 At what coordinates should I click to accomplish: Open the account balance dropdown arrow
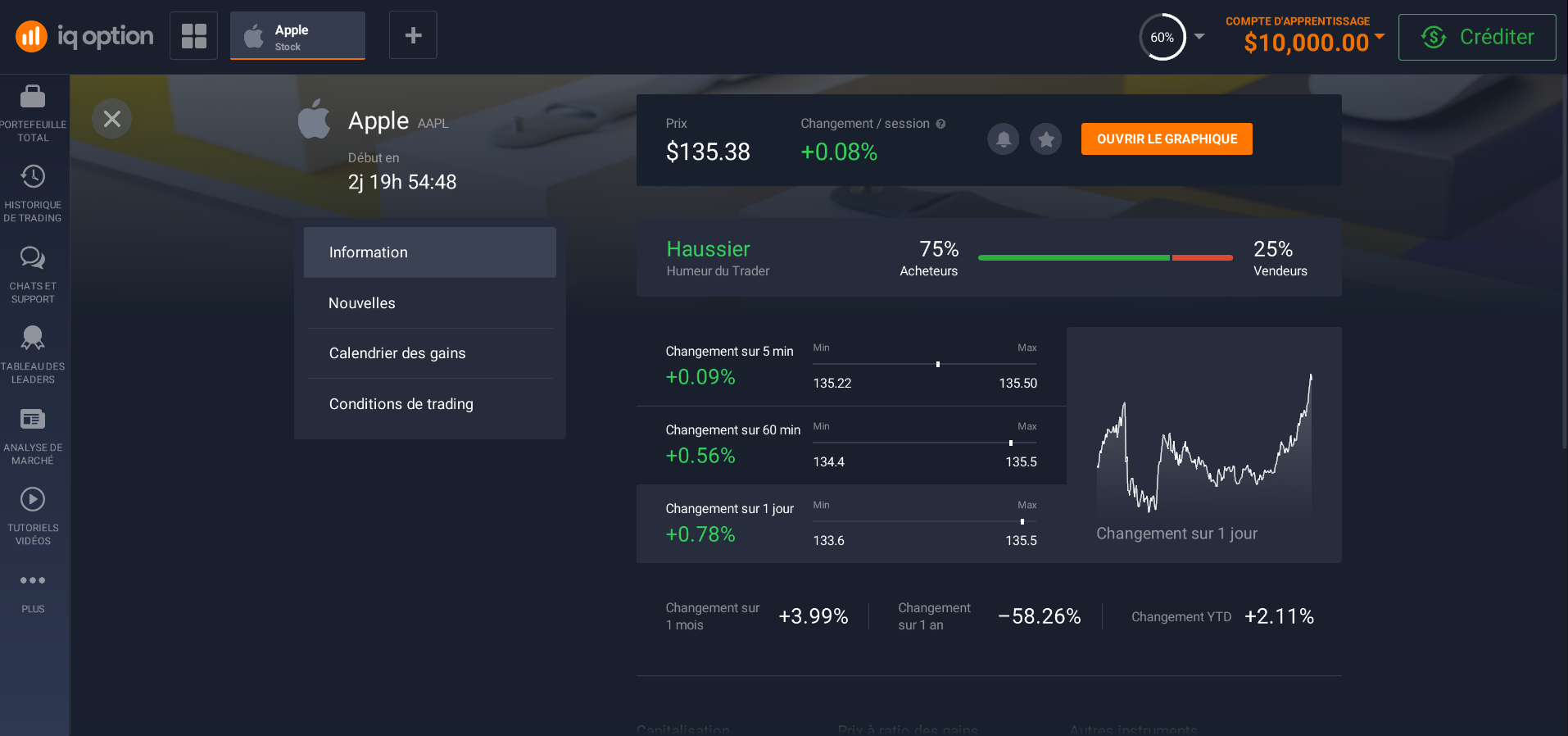click(1380, 36)
